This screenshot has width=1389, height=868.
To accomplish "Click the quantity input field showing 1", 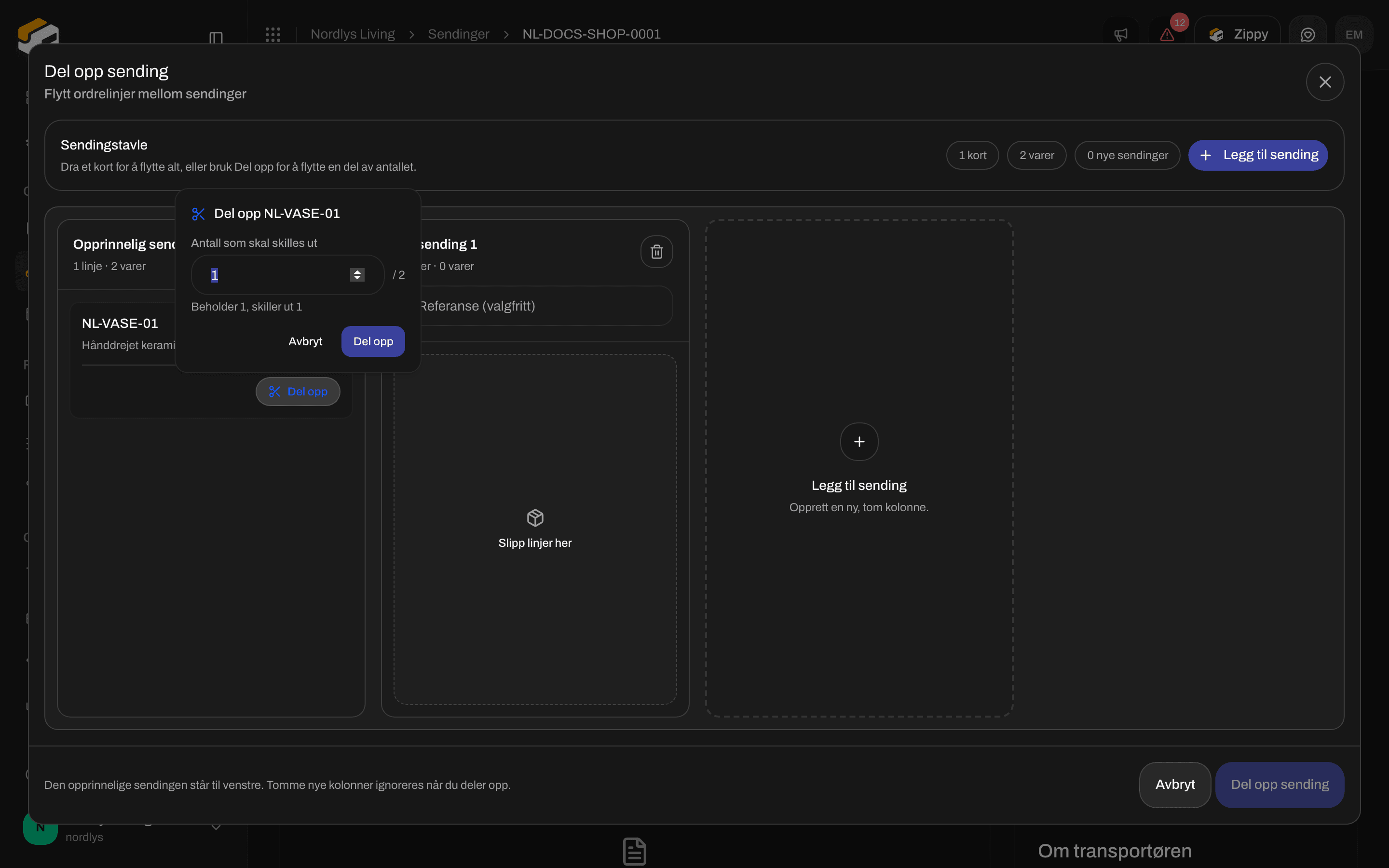I will [x=287, y=275].
